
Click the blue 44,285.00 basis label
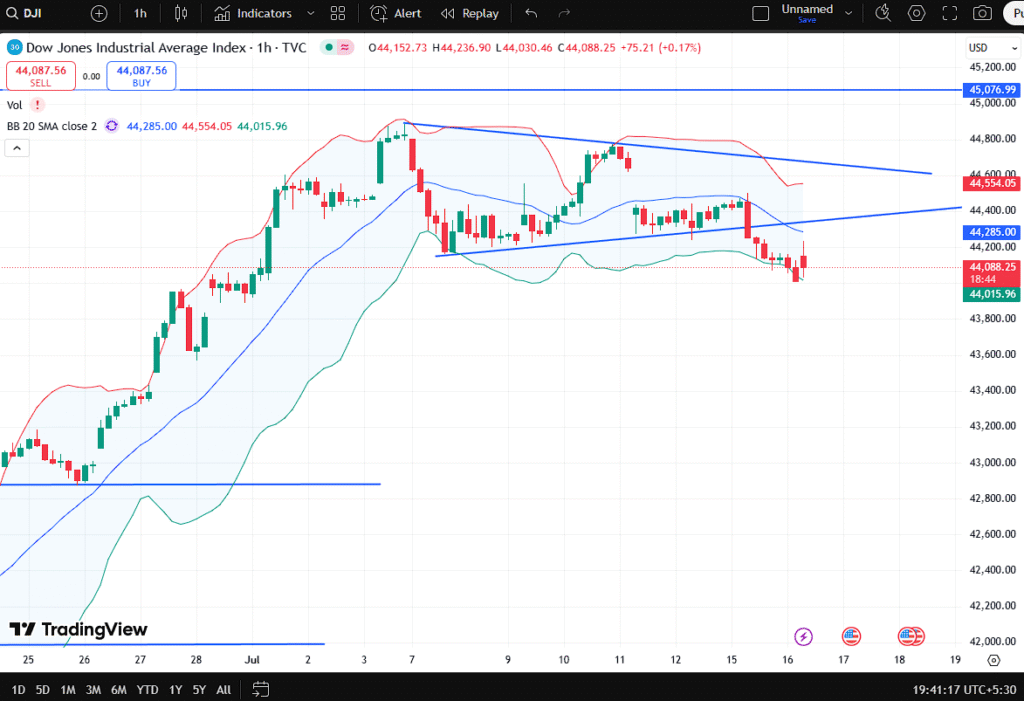(991, 232)
